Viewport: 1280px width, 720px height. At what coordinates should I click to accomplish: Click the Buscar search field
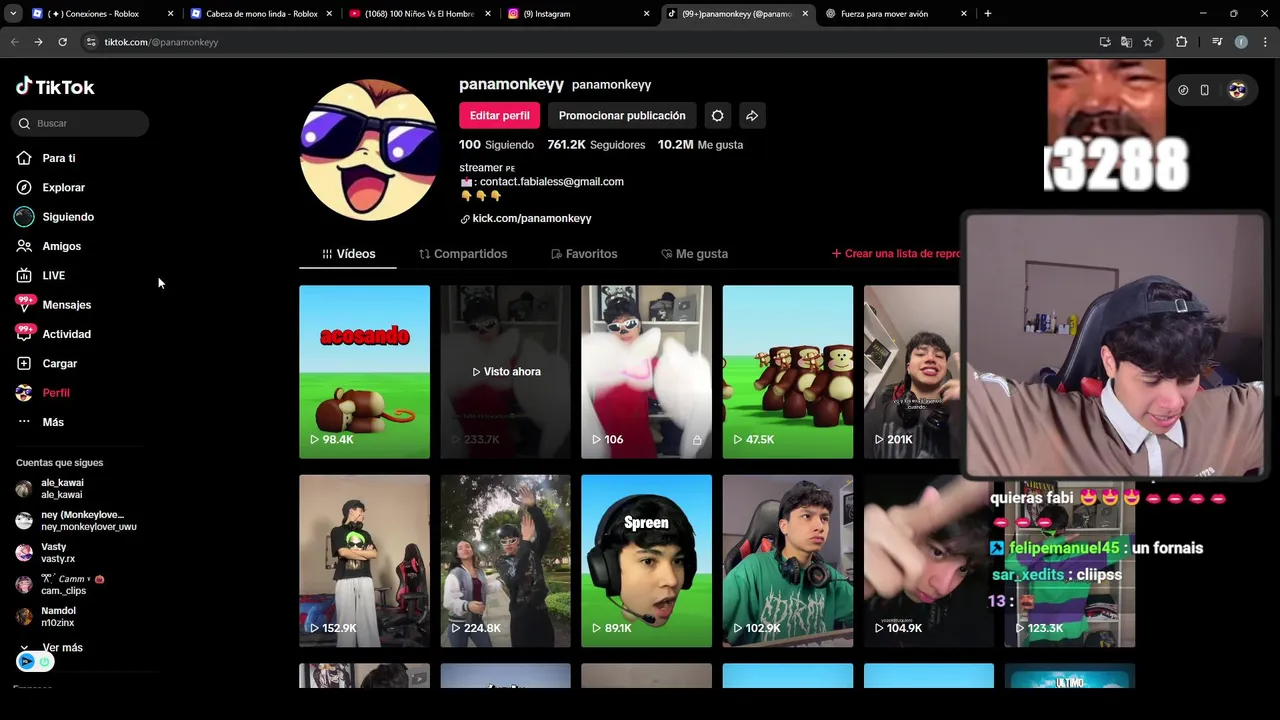tap(81, 123)
